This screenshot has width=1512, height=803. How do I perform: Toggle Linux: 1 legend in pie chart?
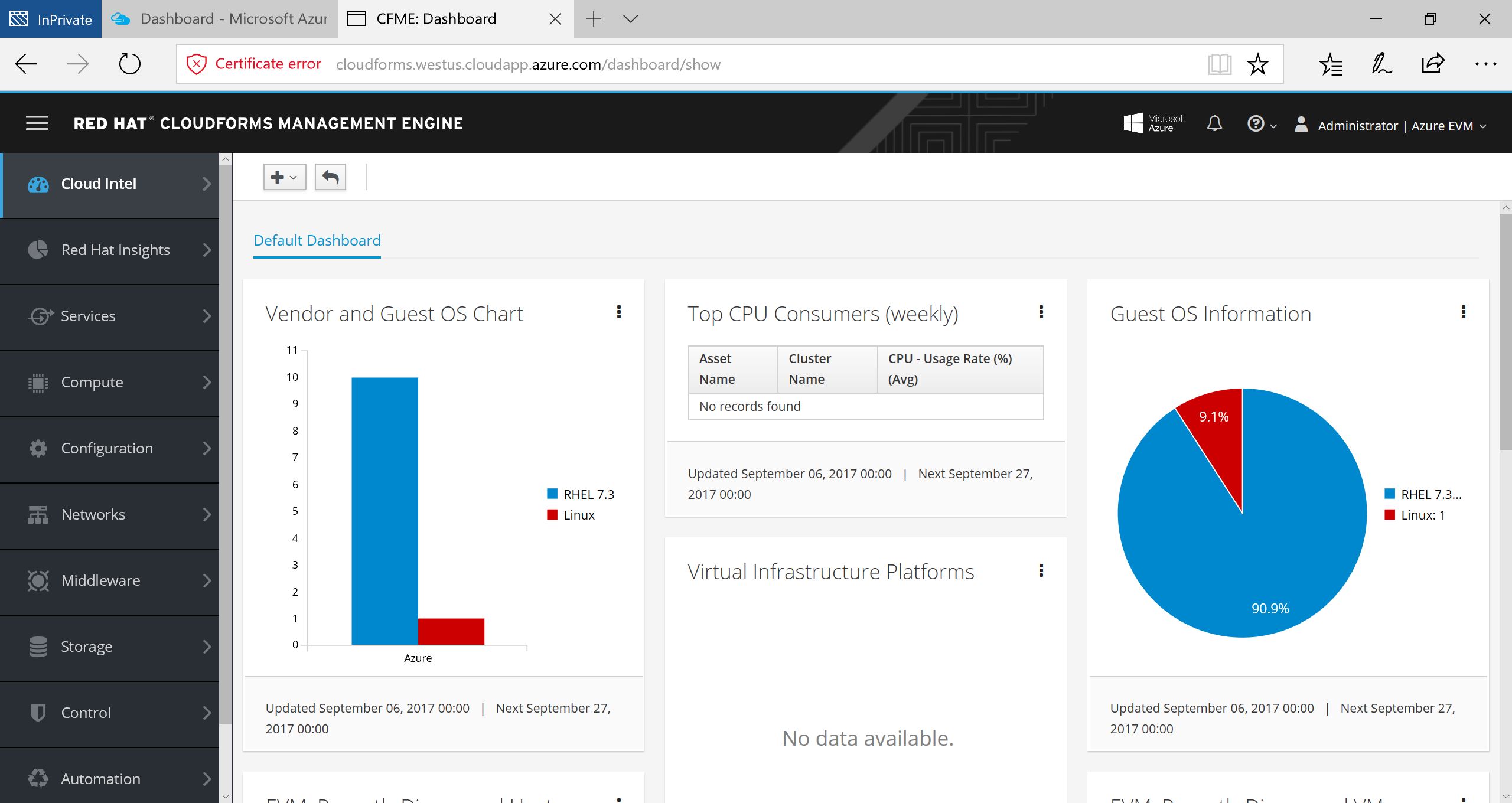tap(1415, 515)
